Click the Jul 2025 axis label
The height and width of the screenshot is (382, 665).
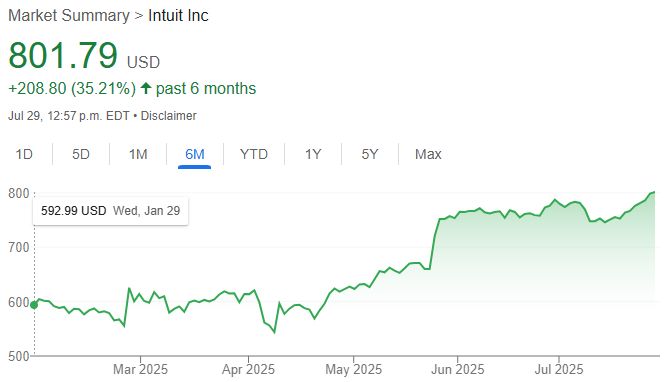coord(559,369)
